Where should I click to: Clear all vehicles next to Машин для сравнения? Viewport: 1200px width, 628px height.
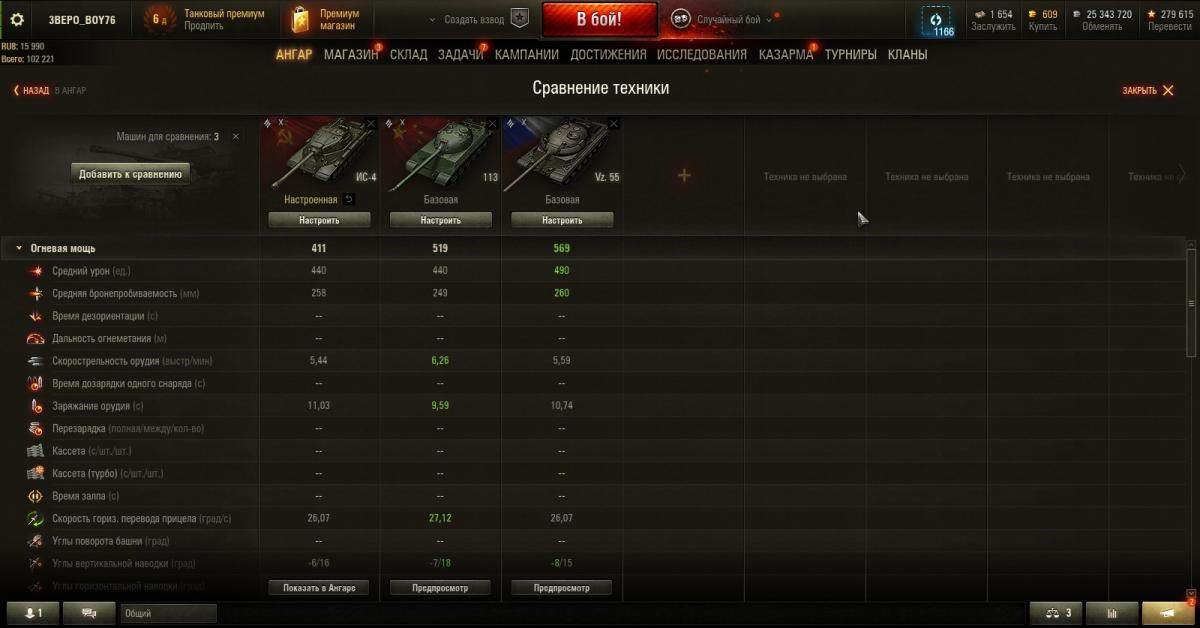point(236,136)
